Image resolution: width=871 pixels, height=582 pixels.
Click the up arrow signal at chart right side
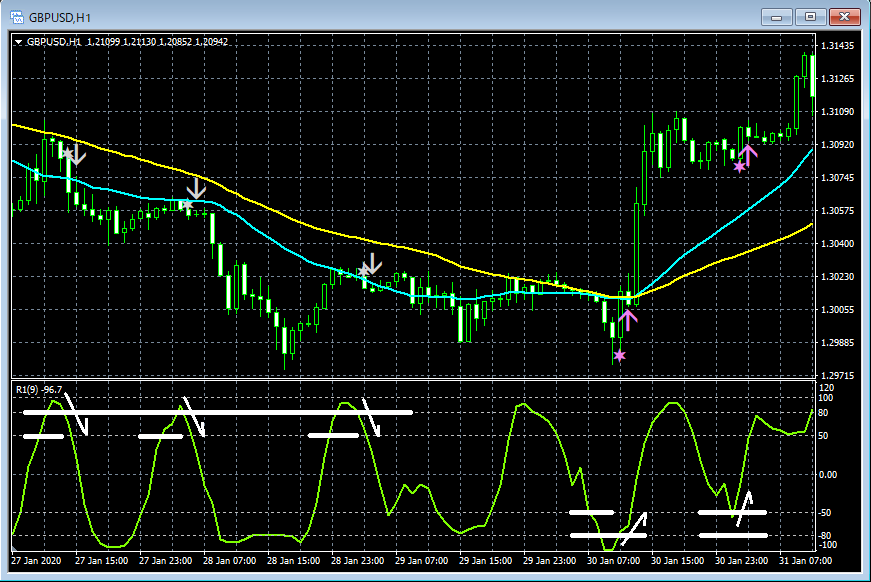[x=749, y=153]
